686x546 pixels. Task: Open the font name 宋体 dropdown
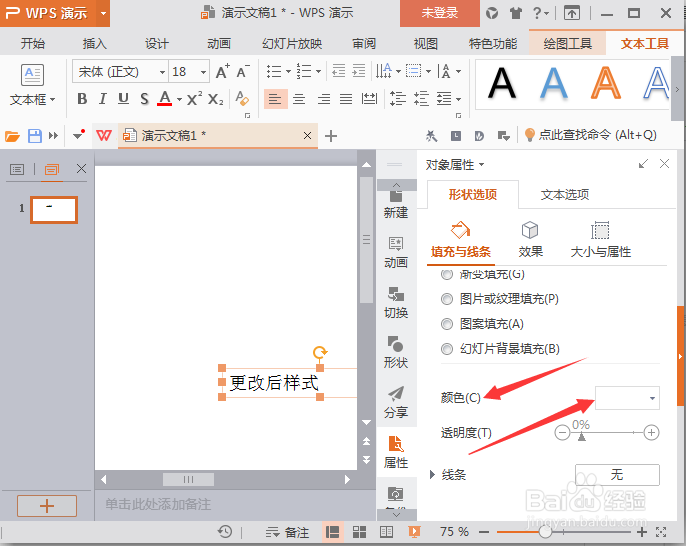pos(162,72)
